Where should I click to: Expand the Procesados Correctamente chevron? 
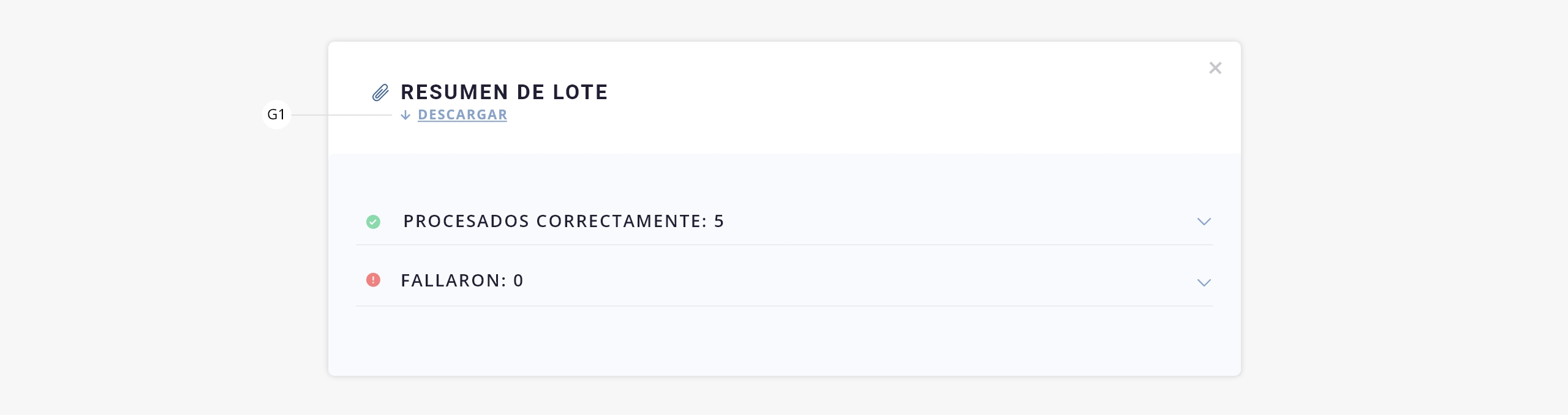[x=1204, y=222]
